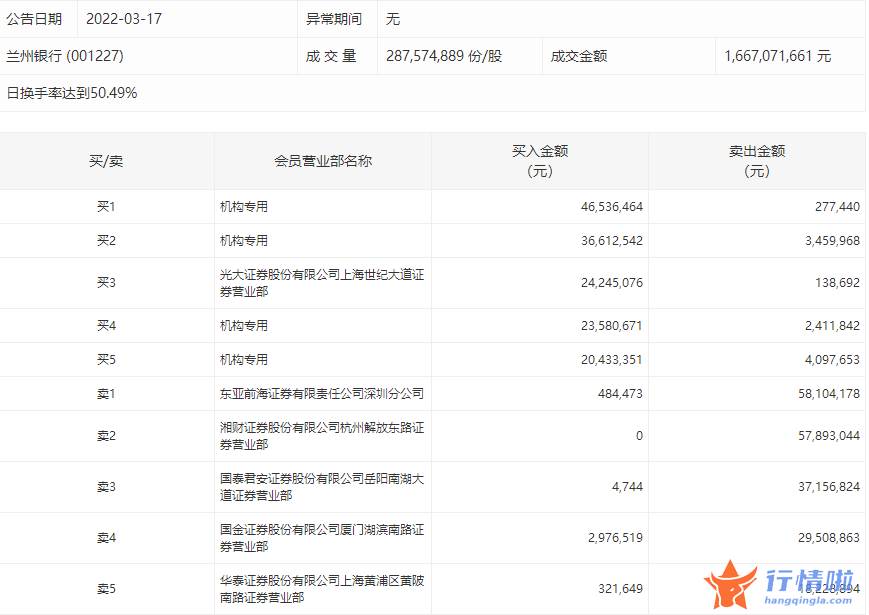Click 机构专用 in the 买2 row
This screenshot has width=869, height=615.
244,240
